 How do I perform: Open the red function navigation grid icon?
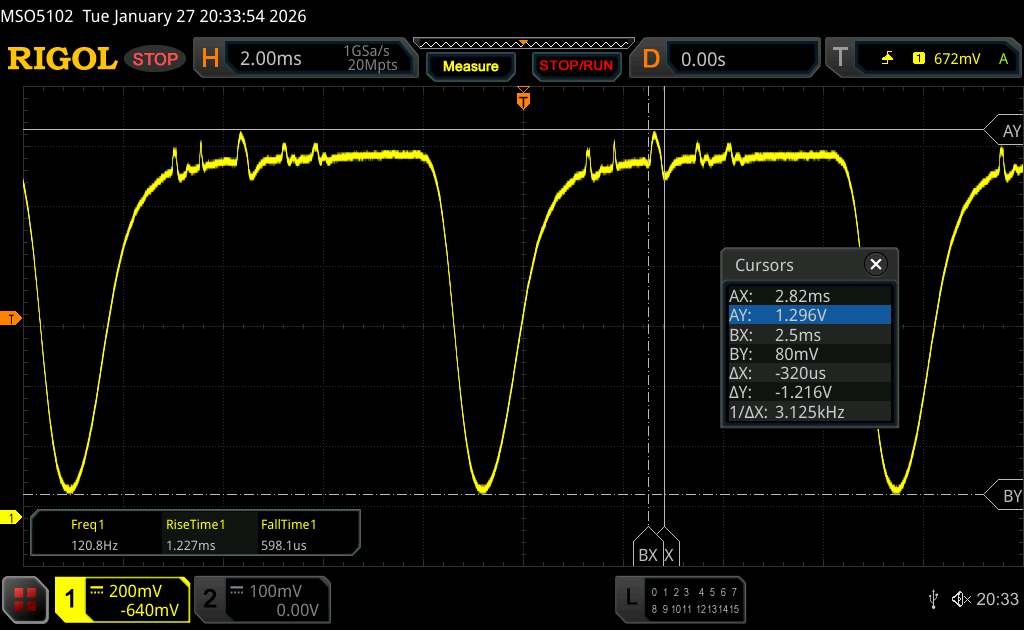tap(26, 598)
